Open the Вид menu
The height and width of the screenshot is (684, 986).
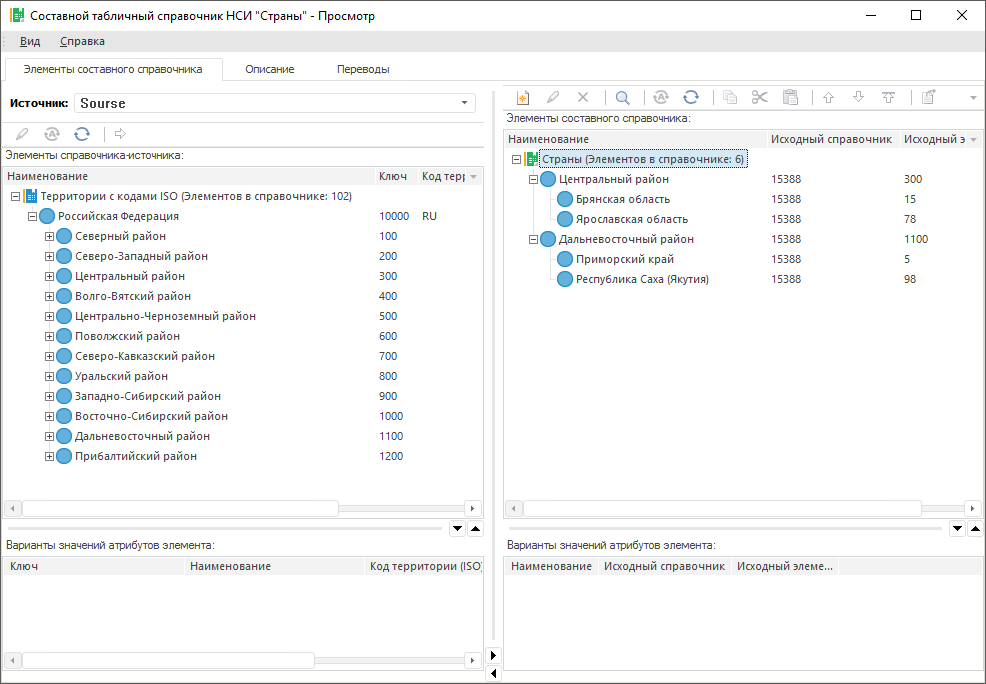pyautogui.click(x=30, y=42)
